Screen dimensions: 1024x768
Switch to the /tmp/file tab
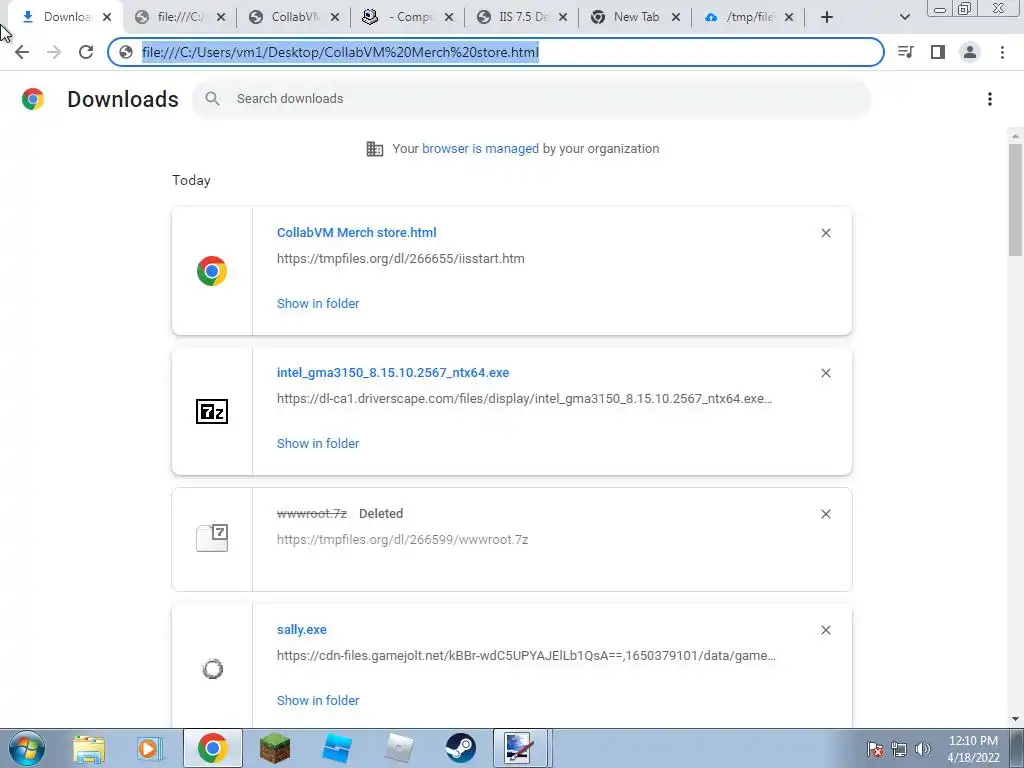coord(748,17)
